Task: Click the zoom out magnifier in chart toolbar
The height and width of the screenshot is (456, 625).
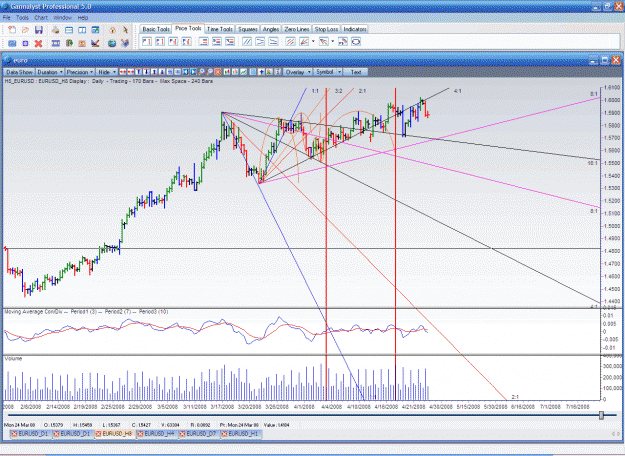Action: point(210,72)
